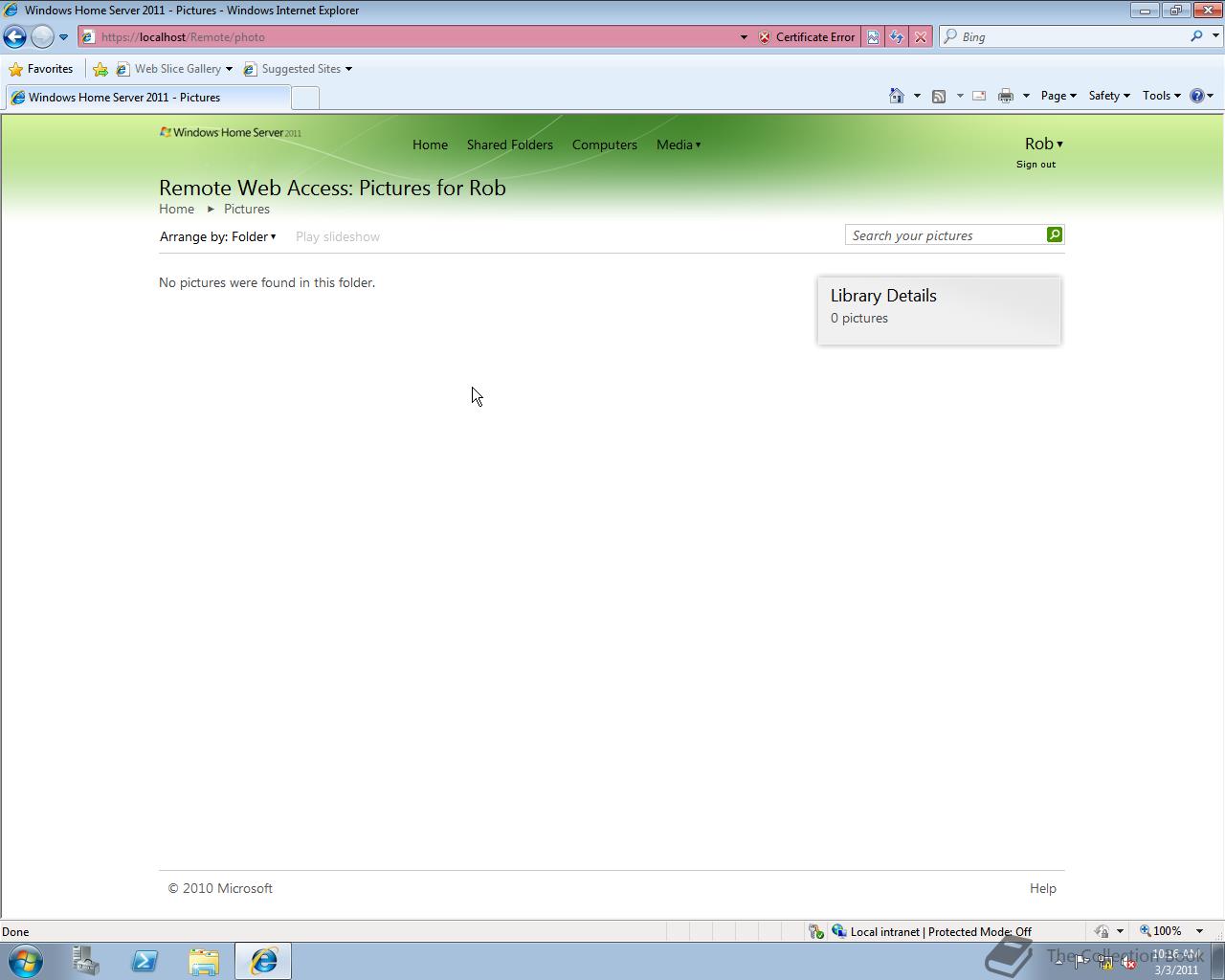
Task: Open Server Manager from the taskbar
Action: point(85,961)
